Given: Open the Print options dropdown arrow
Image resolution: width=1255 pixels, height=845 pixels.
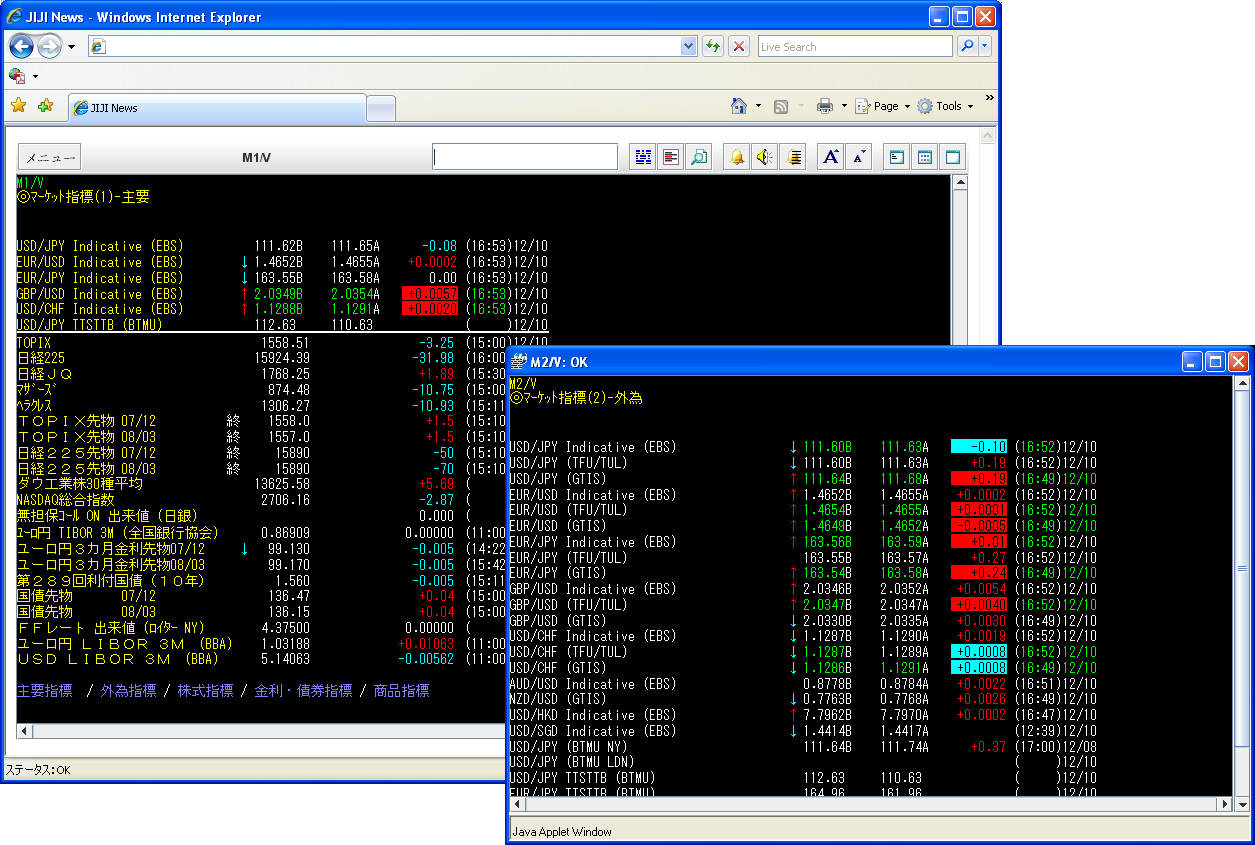Looking at the screenshot, I should (844, 106).
